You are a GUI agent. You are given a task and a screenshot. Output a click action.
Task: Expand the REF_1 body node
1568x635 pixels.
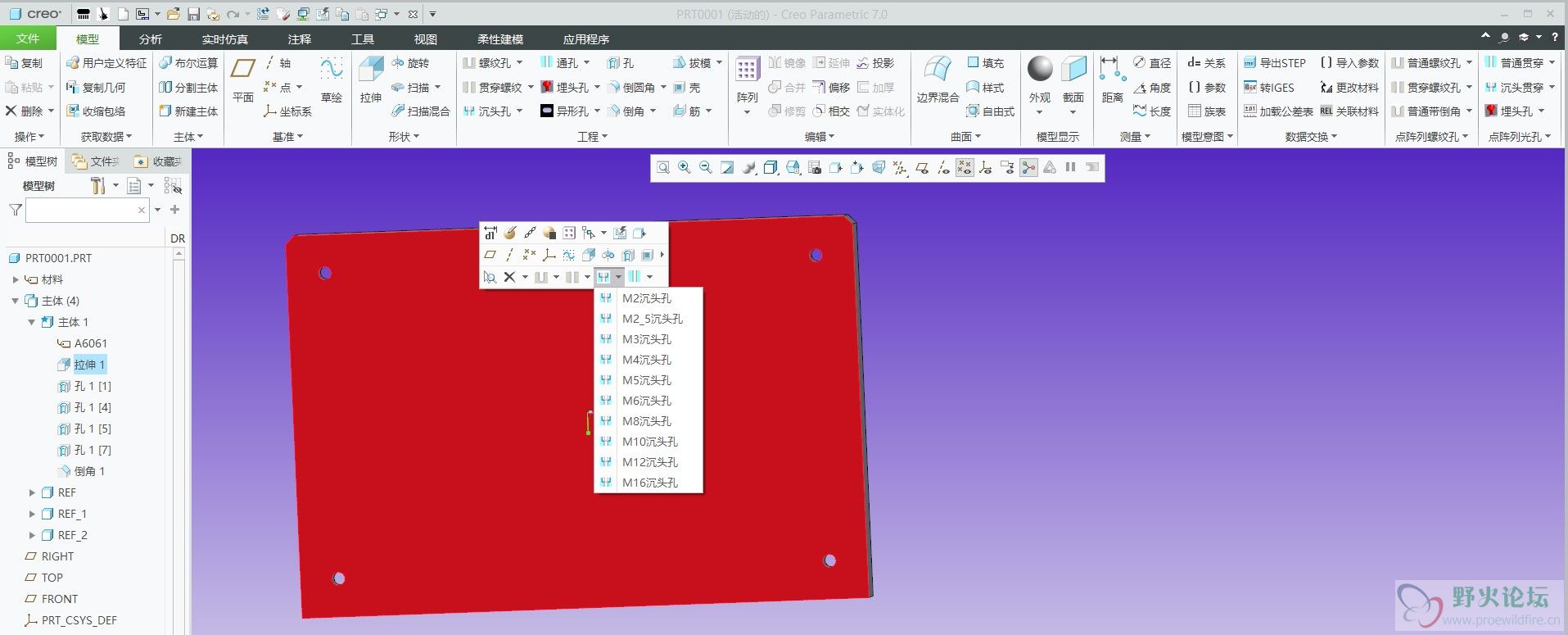(x=32, y=514)
